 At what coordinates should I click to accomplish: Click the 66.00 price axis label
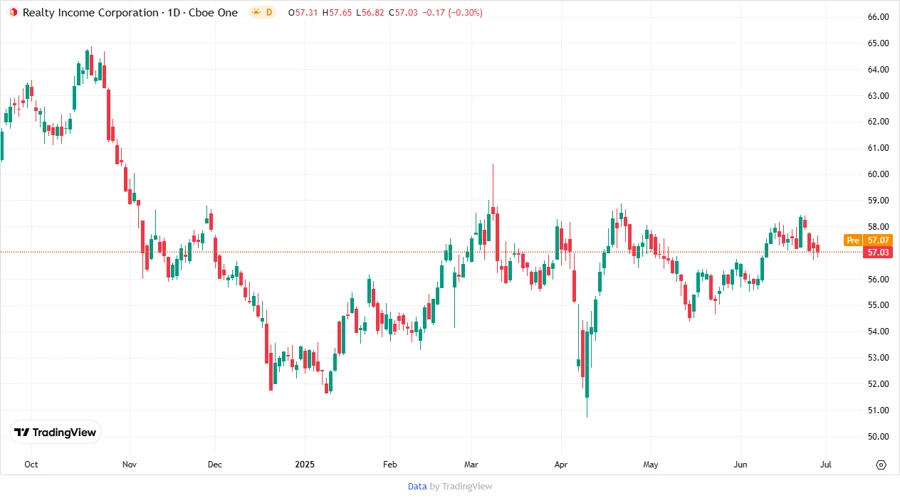(x=878, y=17)
